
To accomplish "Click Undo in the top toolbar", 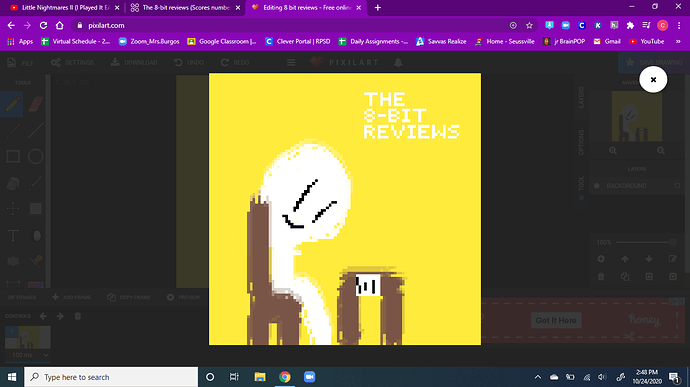I will tap(189, 63).
